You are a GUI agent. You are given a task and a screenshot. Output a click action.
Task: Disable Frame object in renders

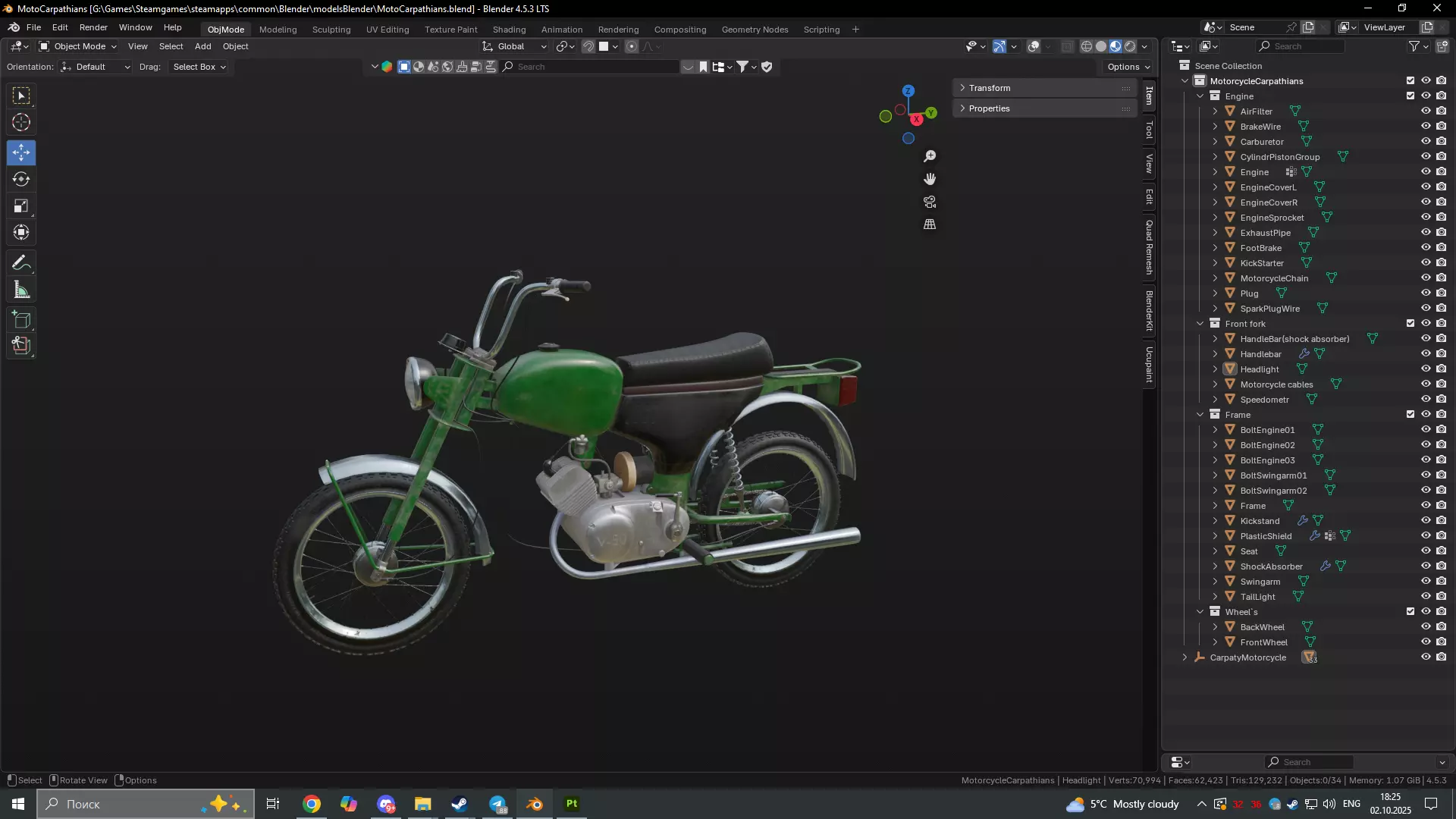(1442, 506)
